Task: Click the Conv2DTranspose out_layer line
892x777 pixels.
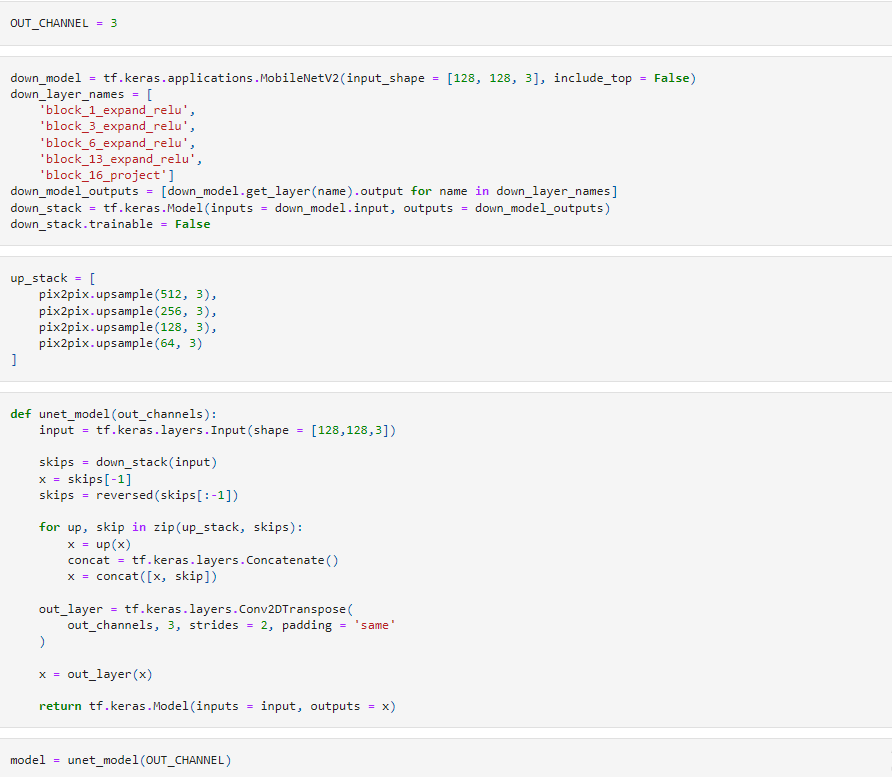Action: (x=197, y=609)
